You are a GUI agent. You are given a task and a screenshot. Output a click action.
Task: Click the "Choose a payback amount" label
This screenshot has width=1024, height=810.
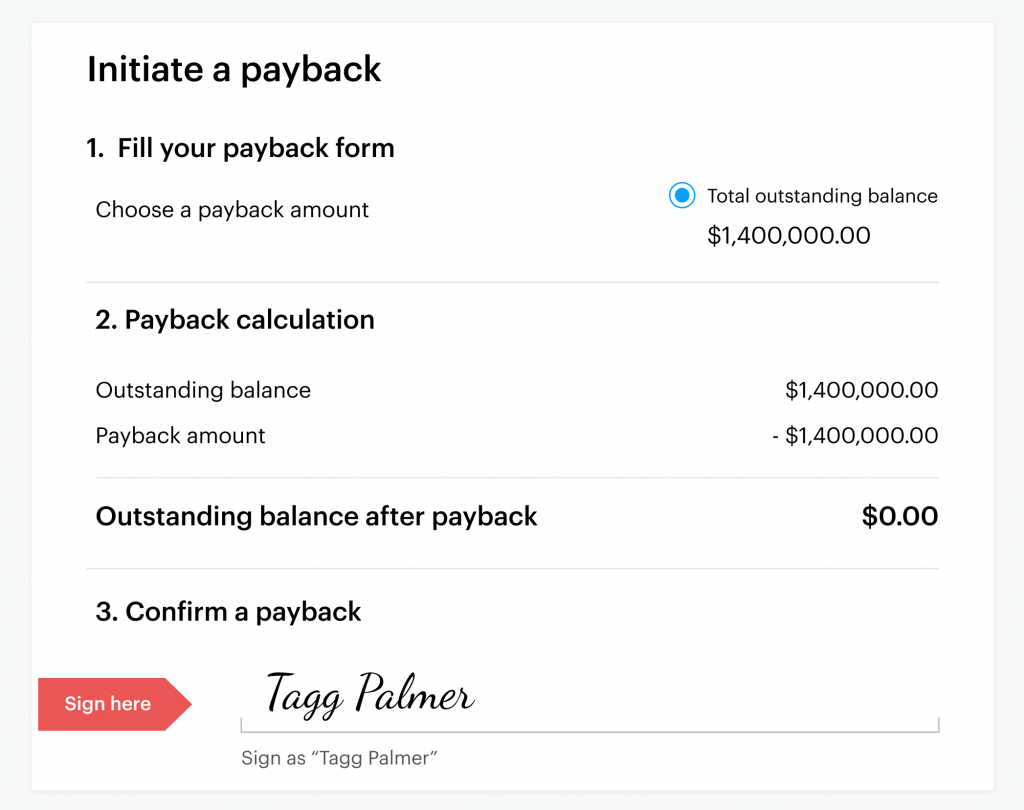click(232, 210)
